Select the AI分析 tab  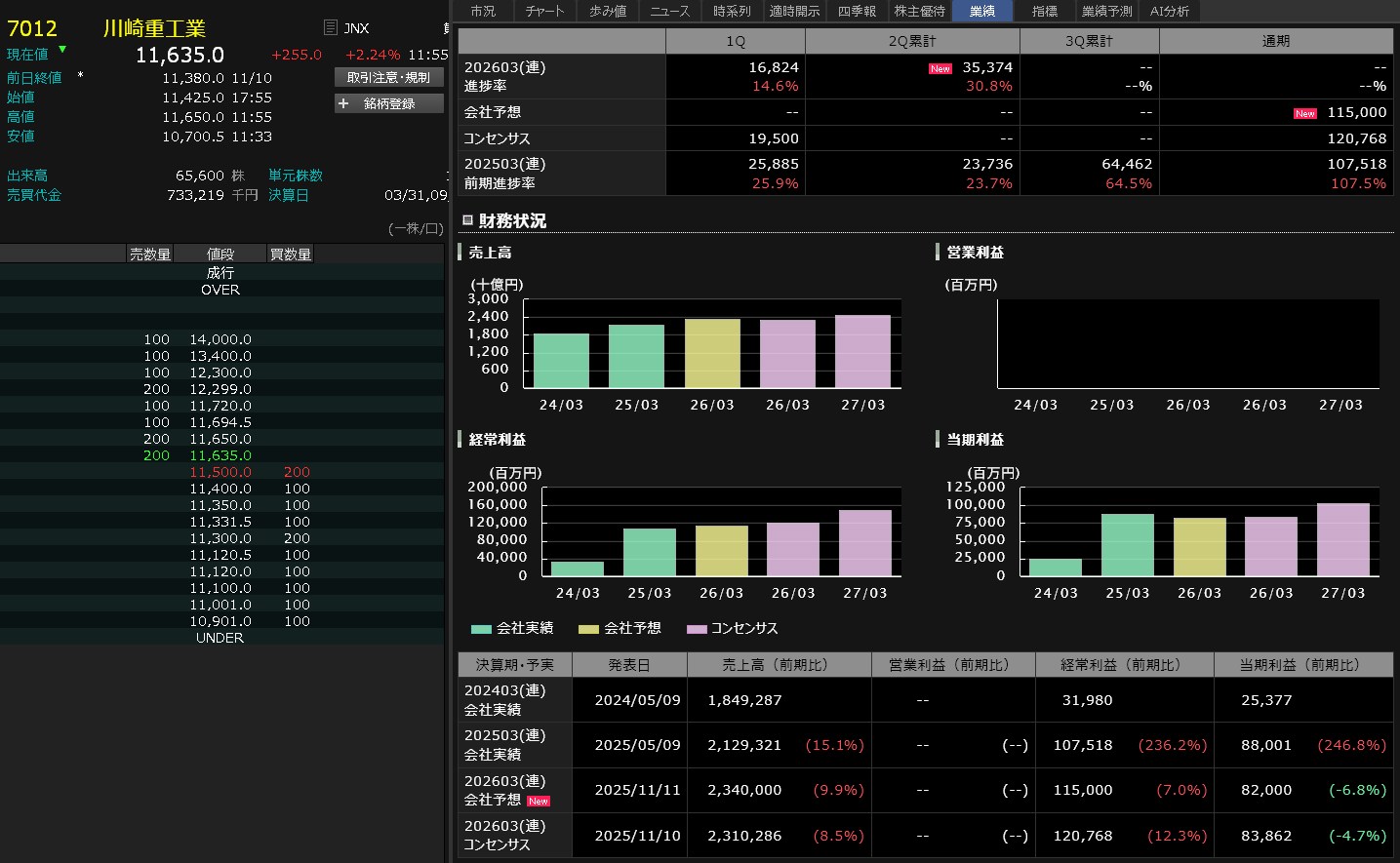click(x=1169, y=11)
